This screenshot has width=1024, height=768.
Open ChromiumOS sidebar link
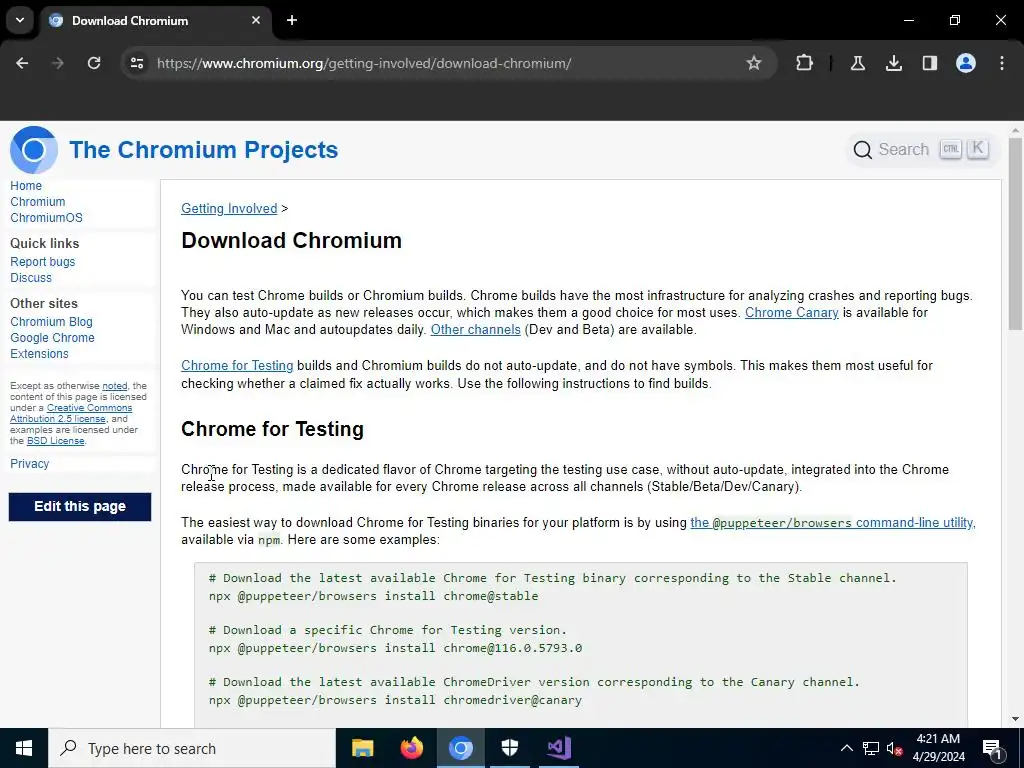click(46, 217)
